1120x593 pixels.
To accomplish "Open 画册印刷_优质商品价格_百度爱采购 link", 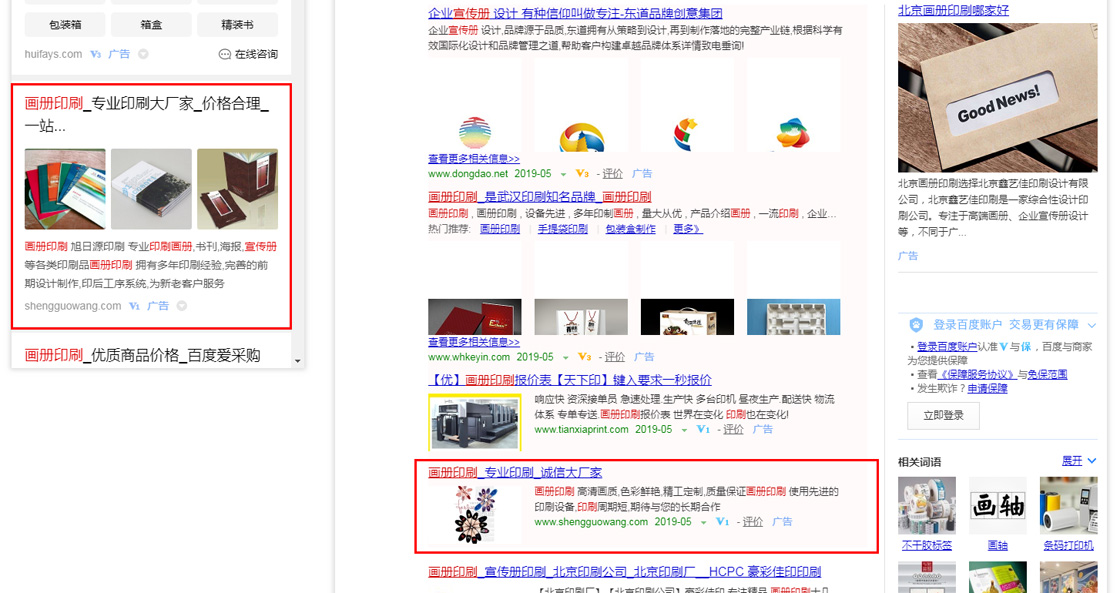I will [x=142, y=355].
